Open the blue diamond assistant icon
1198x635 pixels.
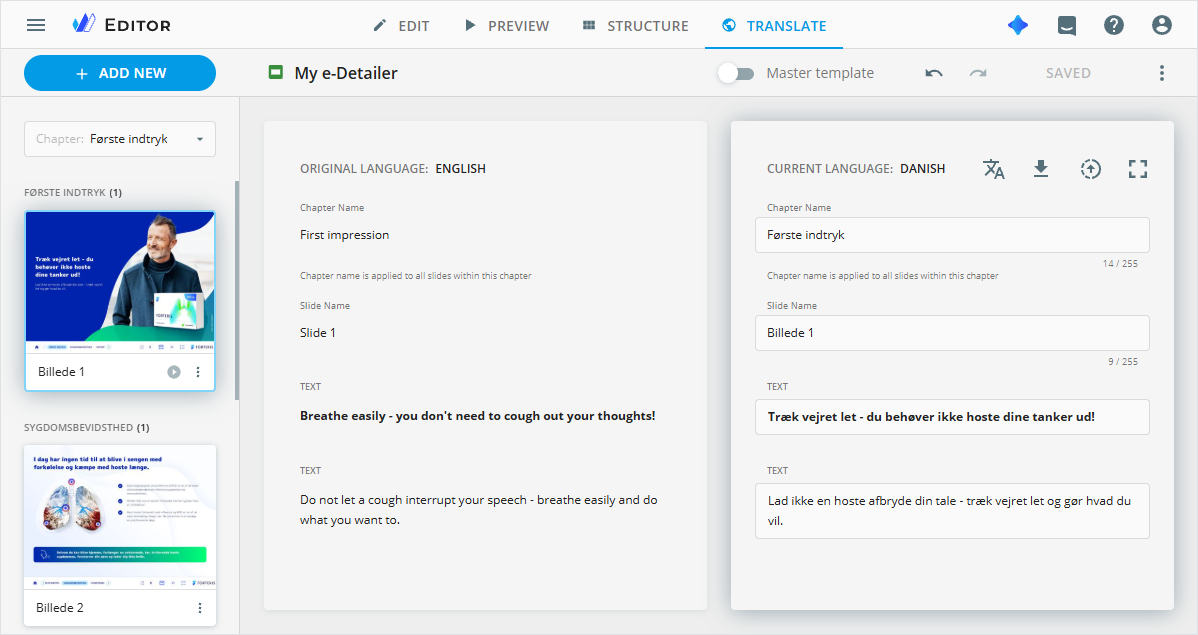point(1018,25)
